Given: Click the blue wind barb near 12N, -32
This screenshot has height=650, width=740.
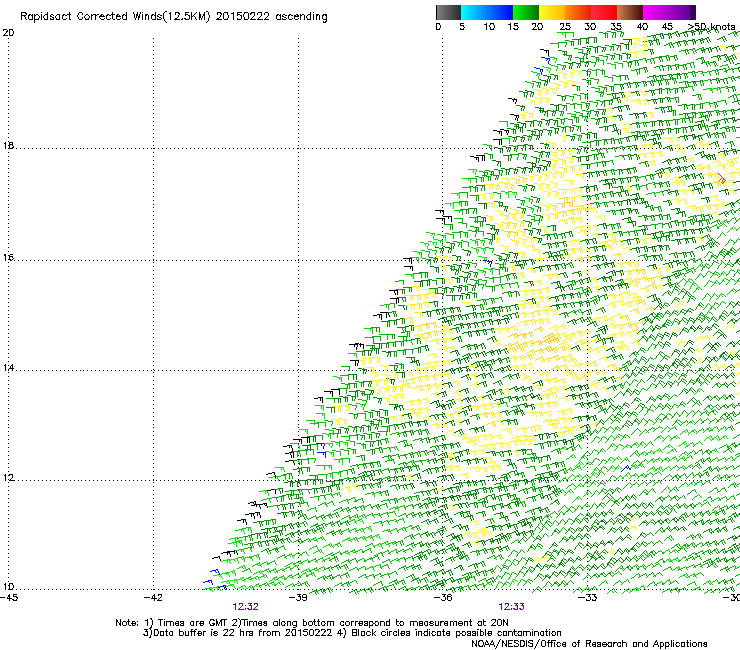Looking at the screenshot, I should point(625,468).
